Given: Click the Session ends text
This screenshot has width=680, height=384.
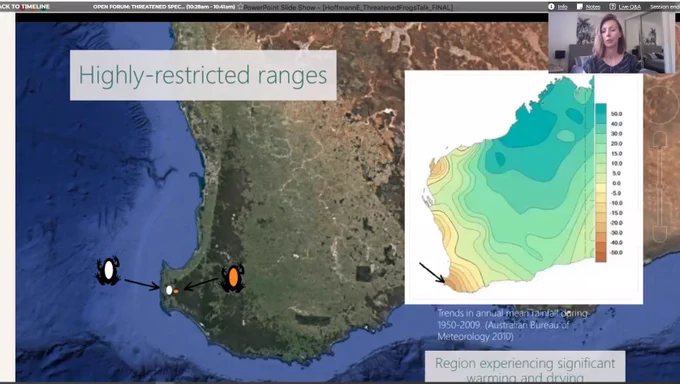Looking at the screenshot, I should point(665,7).
